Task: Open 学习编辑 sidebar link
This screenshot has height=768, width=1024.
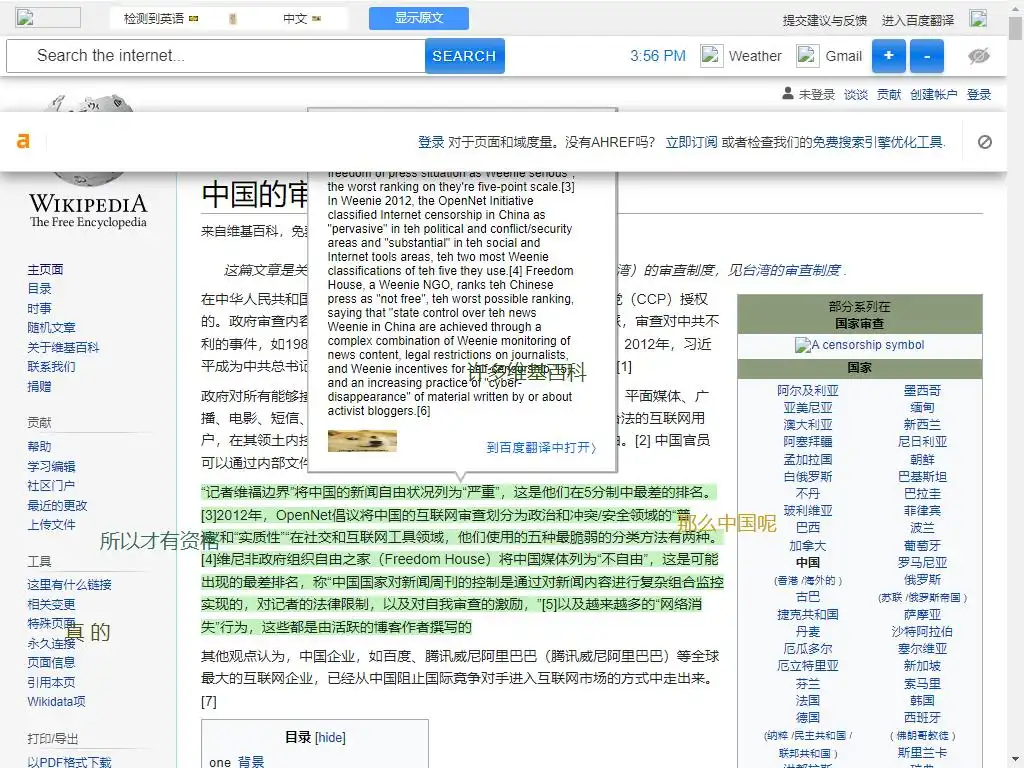Action: [52, 466]
